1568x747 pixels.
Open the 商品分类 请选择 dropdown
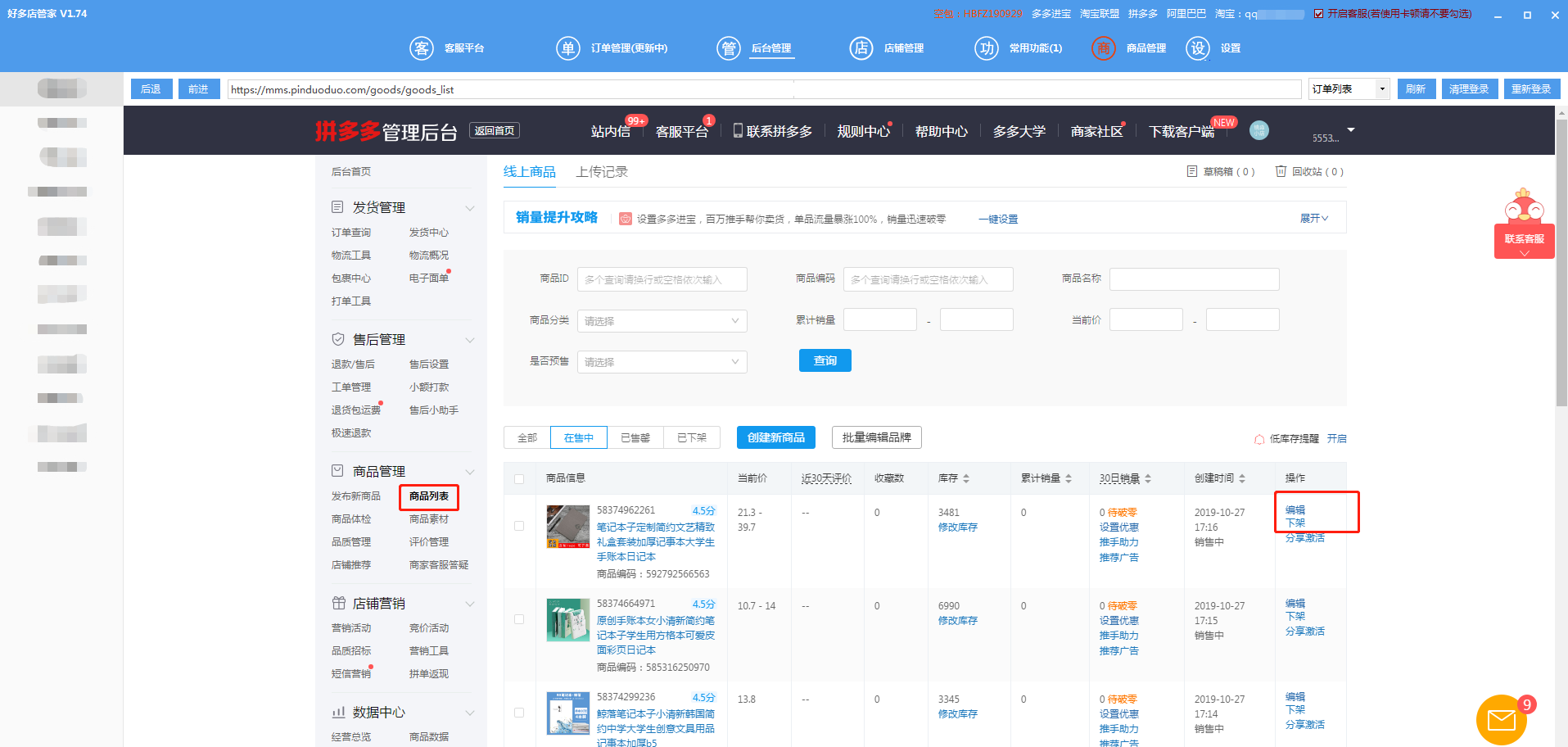pos(662,321)
